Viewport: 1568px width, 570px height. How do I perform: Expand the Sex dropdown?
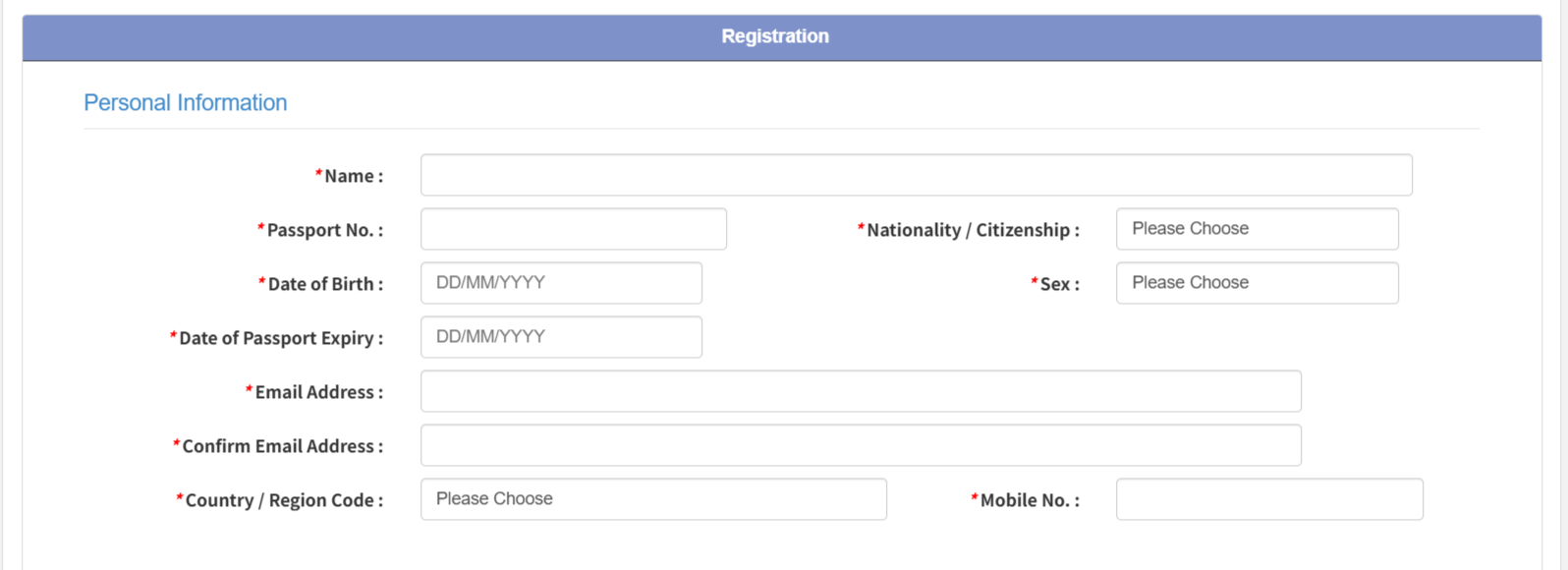click(1257, 283)
